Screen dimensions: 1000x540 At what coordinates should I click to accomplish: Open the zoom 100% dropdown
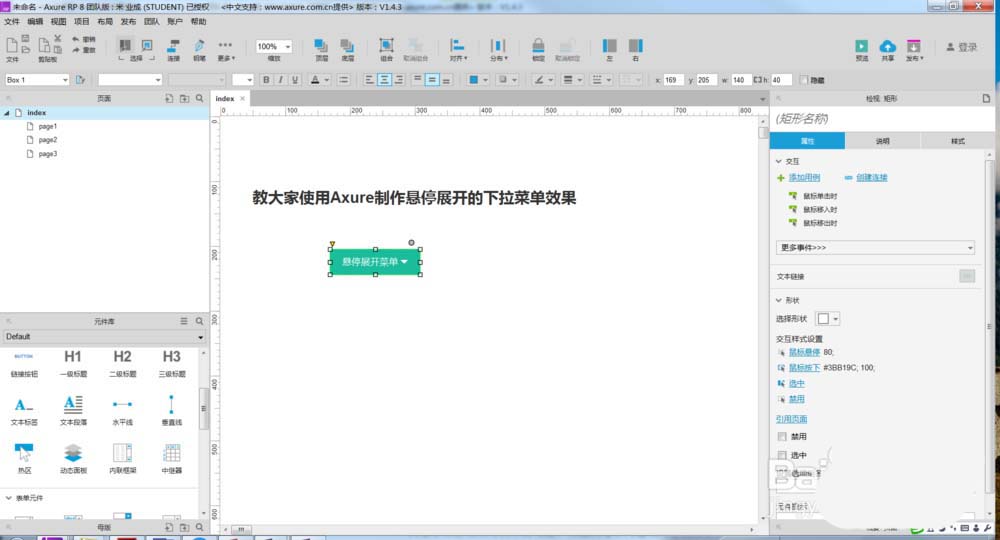click(274, 47)
